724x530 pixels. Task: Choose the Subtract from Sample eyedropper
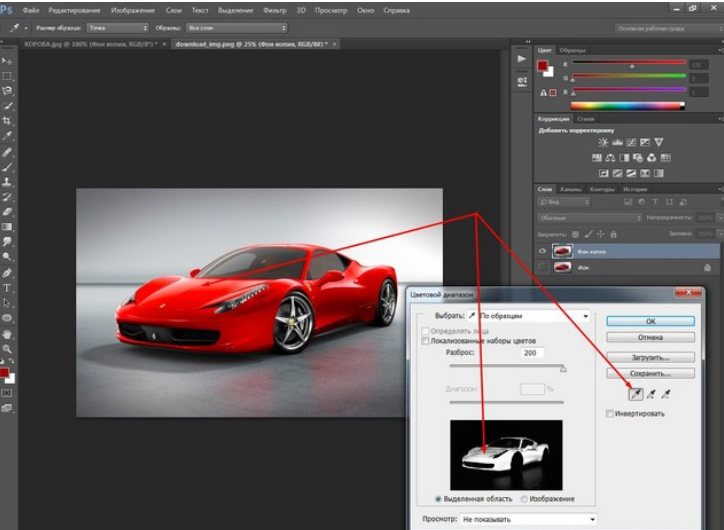[665, 394]
